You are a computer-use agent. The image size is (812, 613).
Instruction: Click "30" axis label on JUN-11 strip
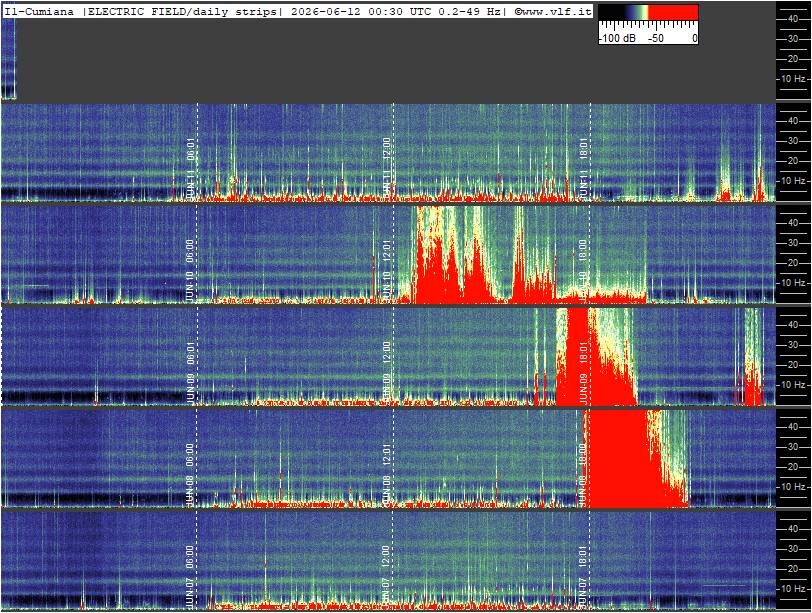[793, 141]
